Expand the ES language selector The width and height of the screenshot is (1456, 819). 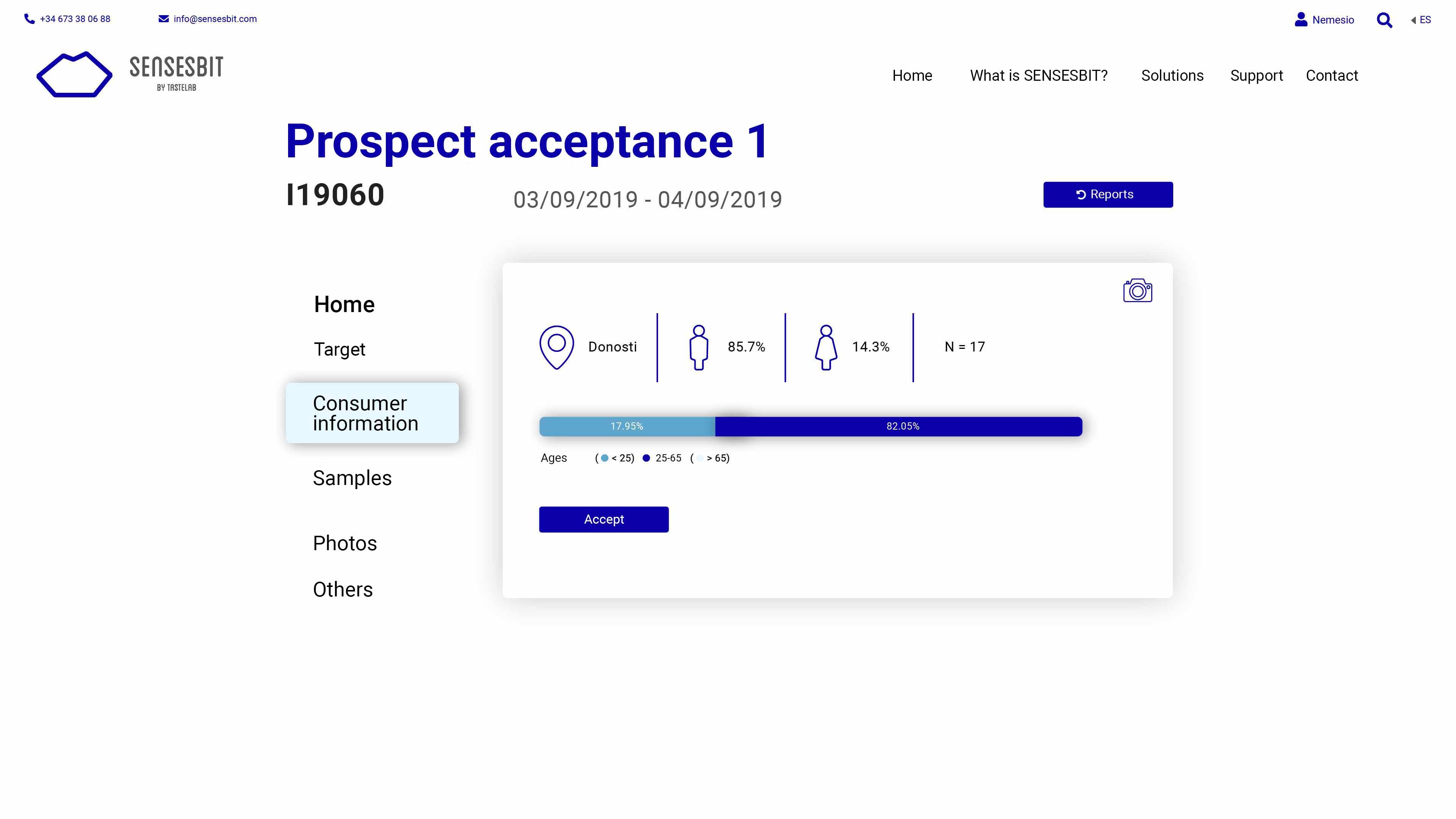pos(1421,20)
